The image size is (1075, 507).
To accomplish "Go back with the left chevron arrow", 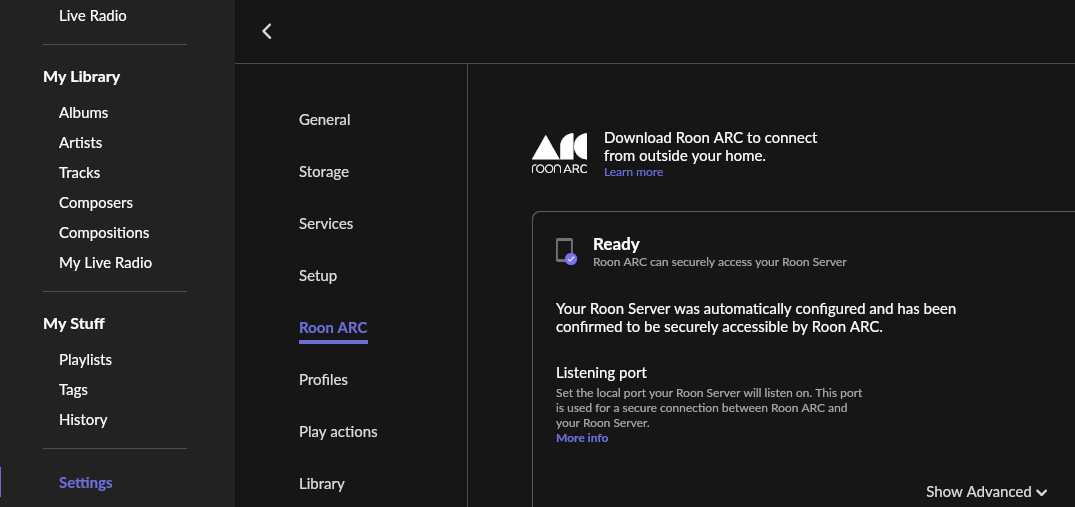I will (267, 31).
